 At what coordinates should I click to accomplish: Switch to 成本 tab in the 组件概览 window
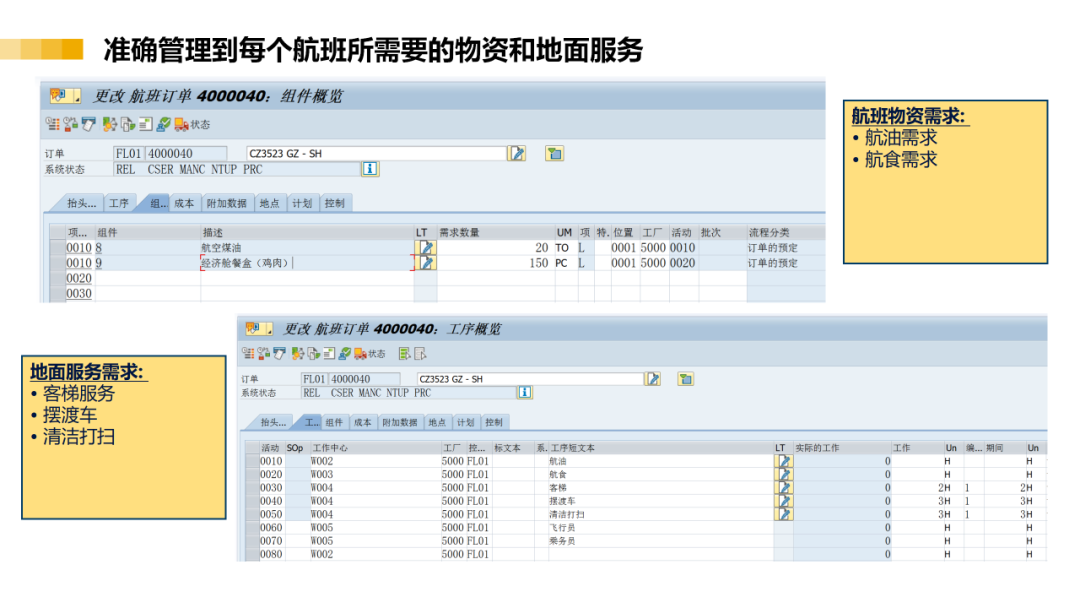click(184, 203)
